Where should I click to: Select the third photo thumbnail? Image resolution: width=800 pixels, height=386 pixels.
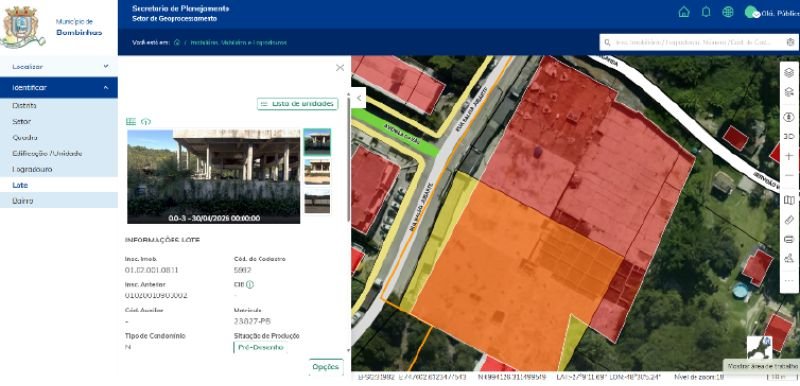pos(317,201)
